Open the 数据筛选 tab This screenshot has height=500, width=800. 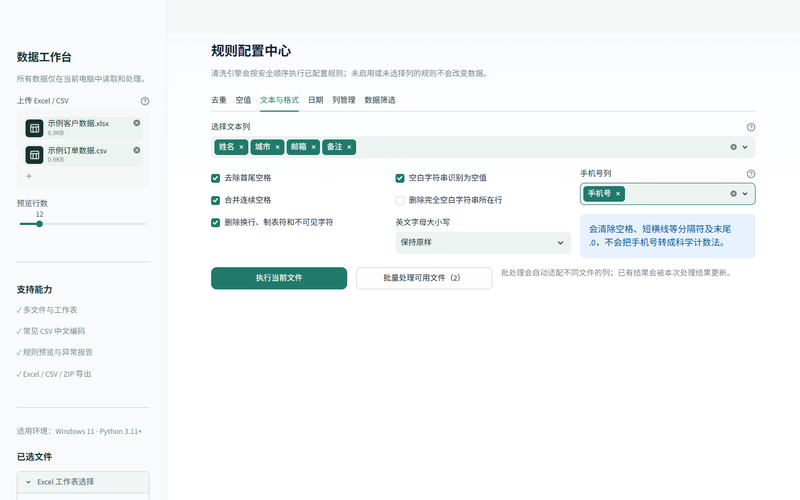pyautogui.click(x=380, y=100)
